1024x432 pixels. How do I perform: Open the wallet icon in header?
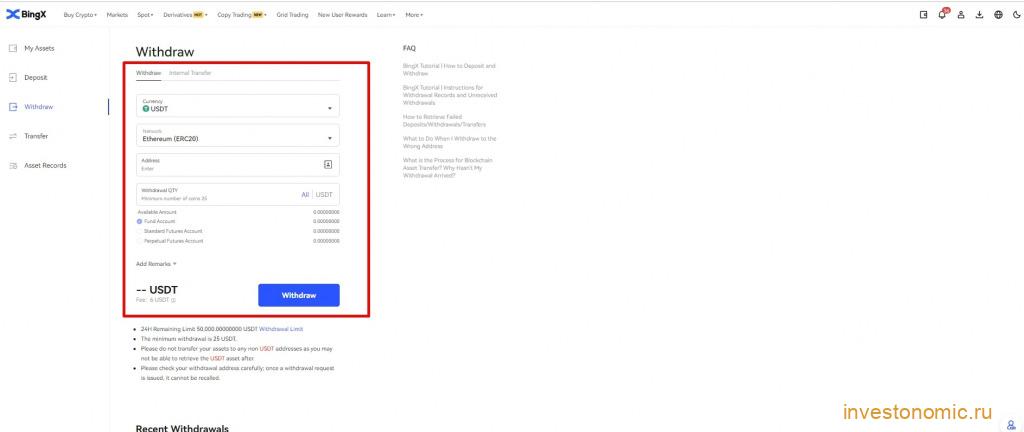(x=923, y=14)
